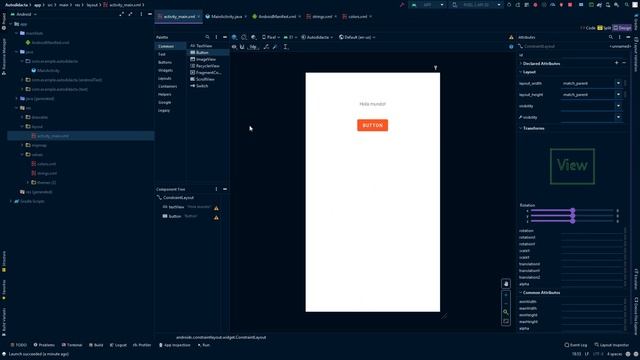Open the run configuration app dropdown
Viewport: 640px width, 360px height.
coord(428,5)
